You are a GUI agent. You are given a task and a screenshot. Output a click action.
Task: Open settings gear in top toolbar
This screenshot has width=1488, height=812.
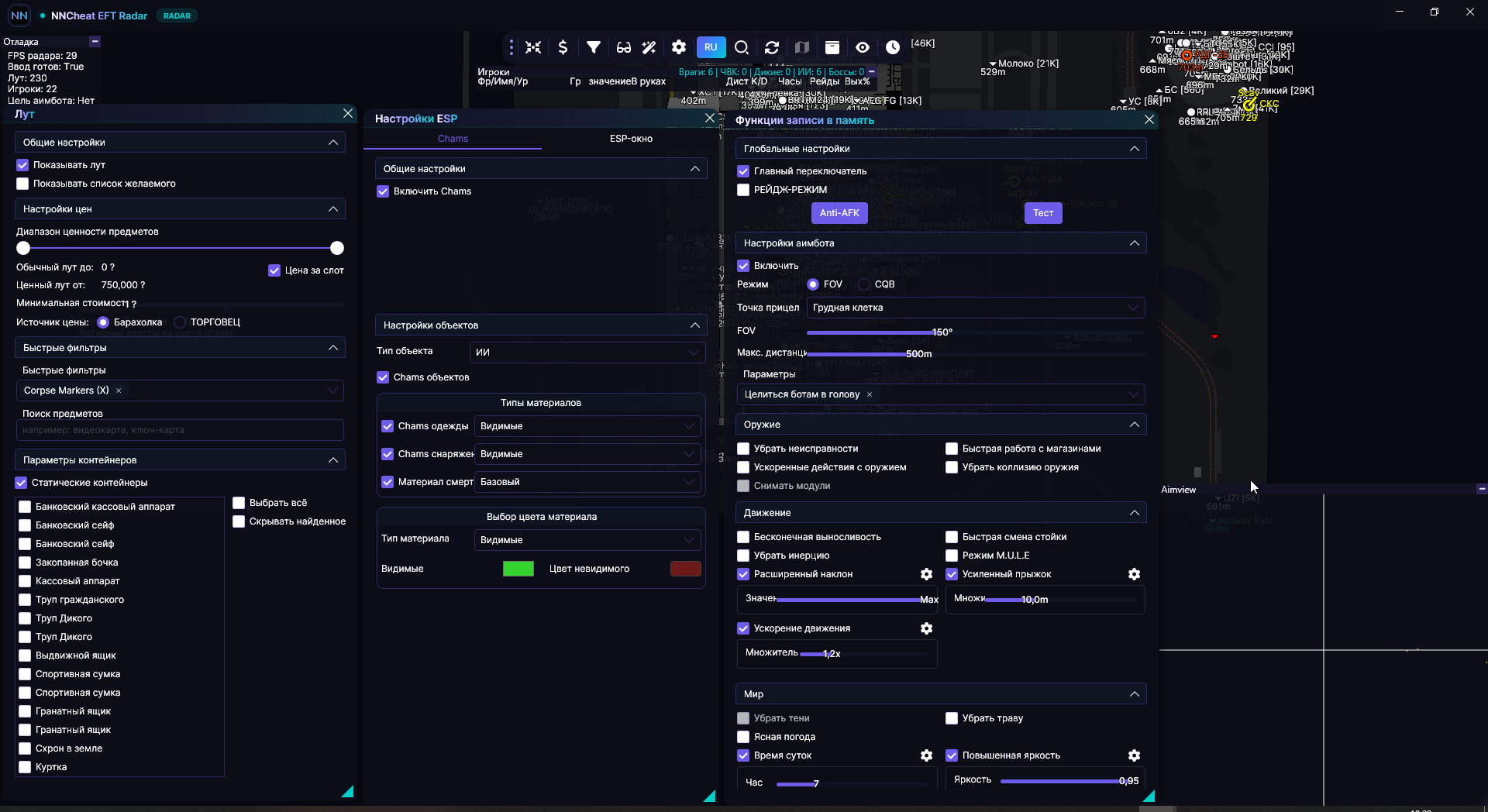click(679, 47)
